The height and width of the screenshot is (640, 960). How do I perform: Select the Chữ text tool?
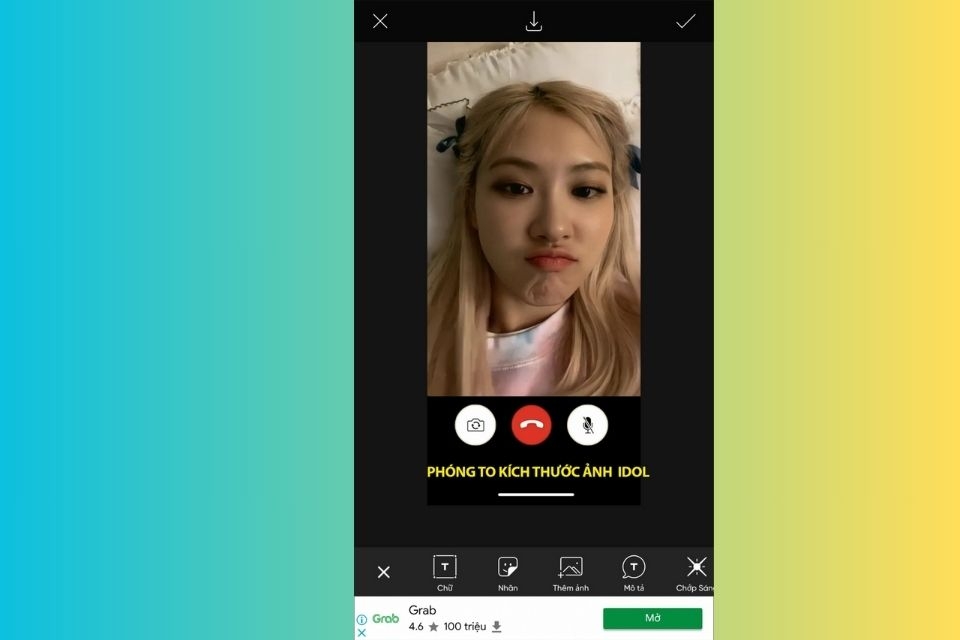444,573
